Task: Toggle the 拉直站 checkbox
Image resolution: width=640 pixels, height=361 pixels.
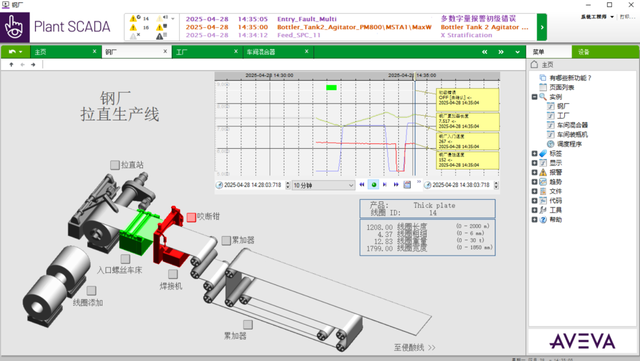Action: coord(115,165)
